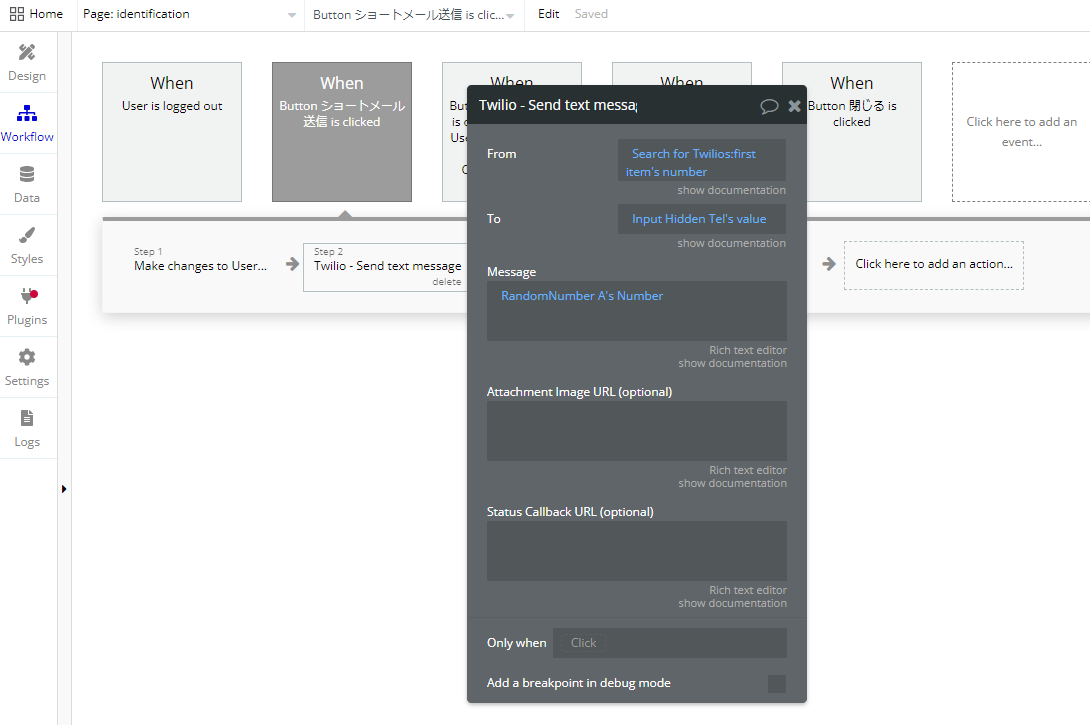Viewport: 1090px width, 725px height.
Task: Select the Button 閉じる is clicked event
Action: click(x=864, y=132)
